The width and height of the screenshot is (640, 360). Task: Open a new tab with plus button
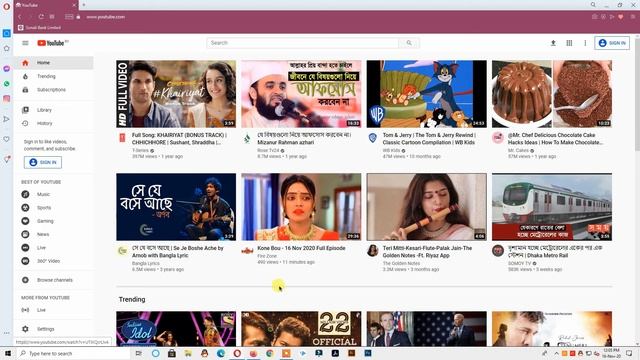pyautogui.click(x=84, y=5)
